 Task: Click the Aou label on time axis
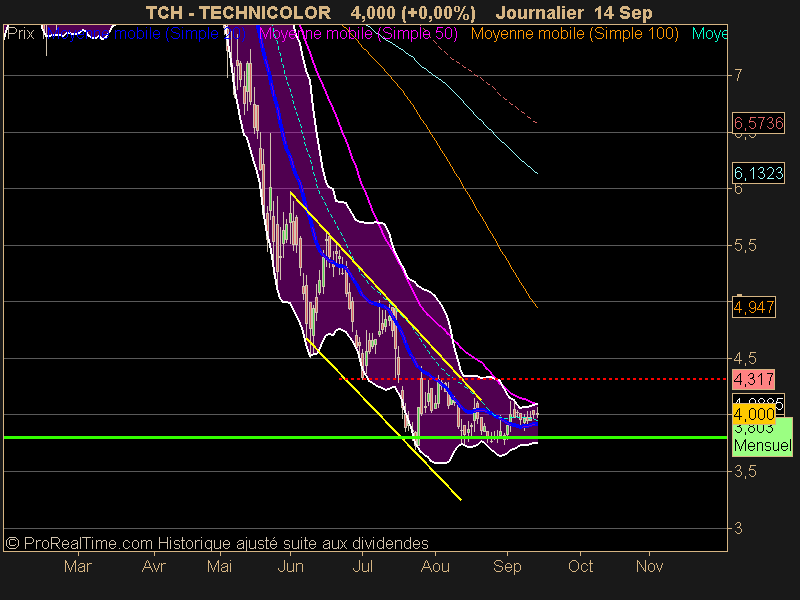(x=435, y=566)
